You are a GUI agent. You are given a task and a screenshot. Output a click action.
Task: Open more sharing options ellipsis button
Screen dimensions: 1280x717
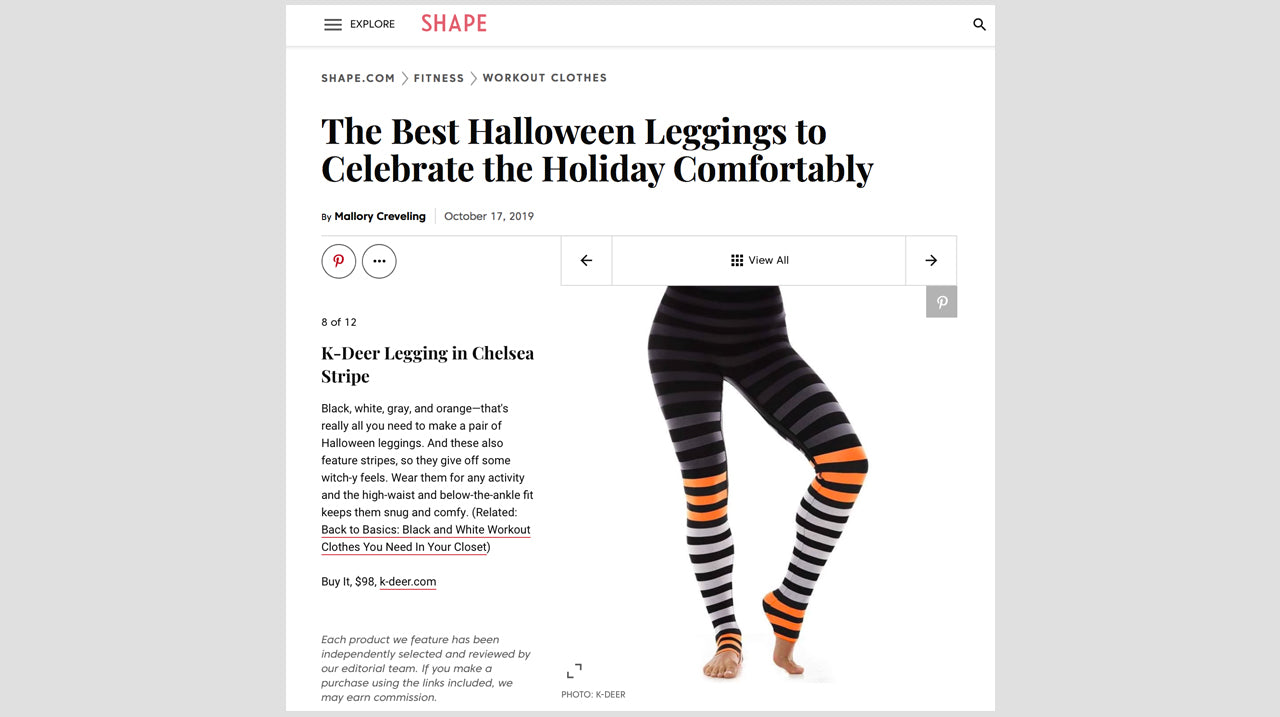379,261
